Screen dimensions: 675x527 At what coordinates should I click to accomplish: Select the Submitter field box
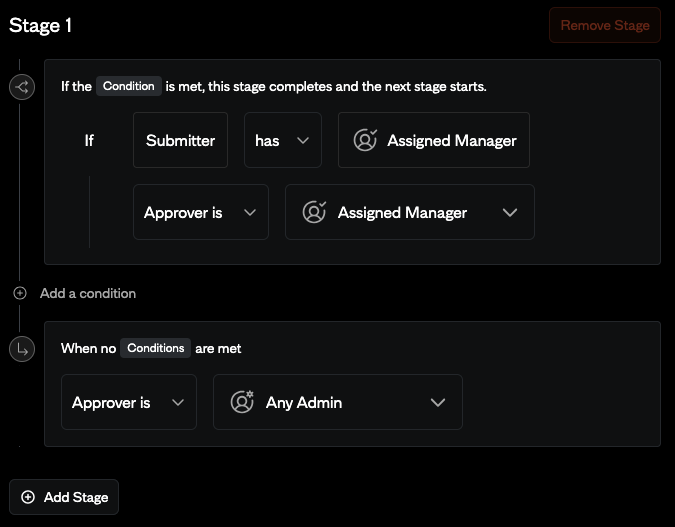(x=180, y=141)
